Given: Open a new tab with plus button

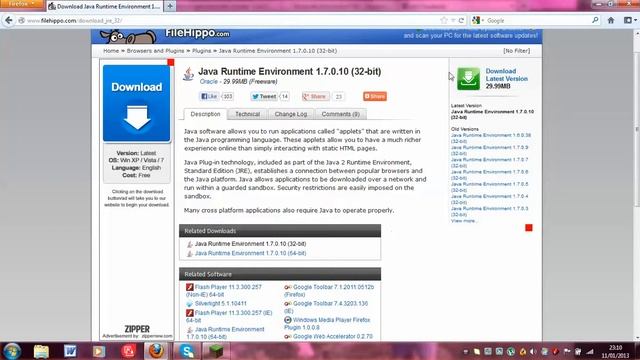Looking at the screenshot, I should 170,6.
